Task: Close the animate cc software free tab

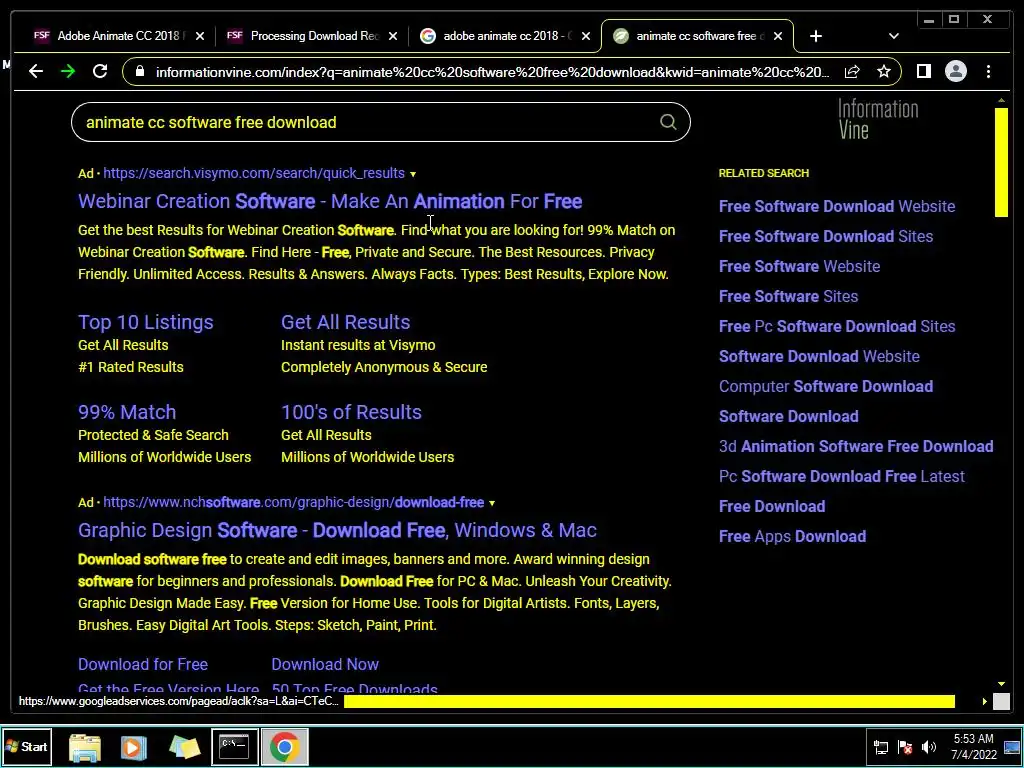Action: tap(778, 36)
